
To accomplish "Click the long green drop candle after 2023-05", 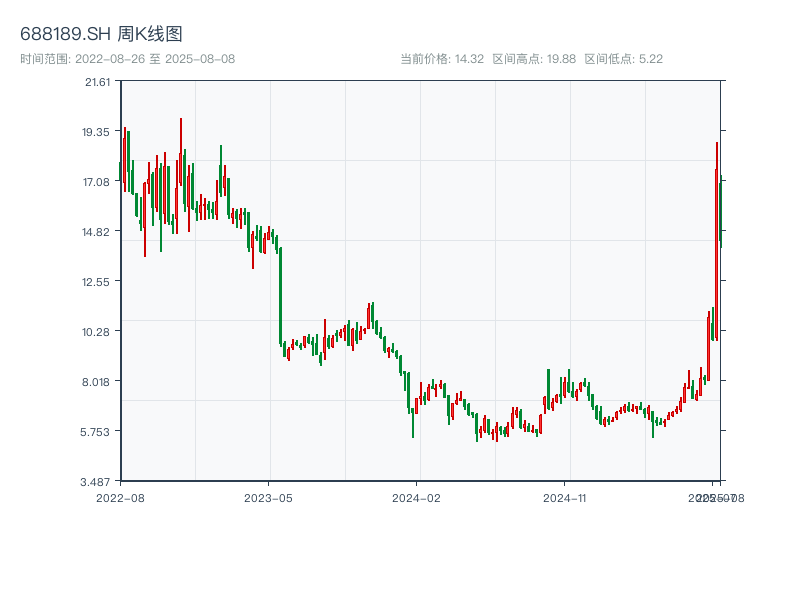I will point(281,295).
